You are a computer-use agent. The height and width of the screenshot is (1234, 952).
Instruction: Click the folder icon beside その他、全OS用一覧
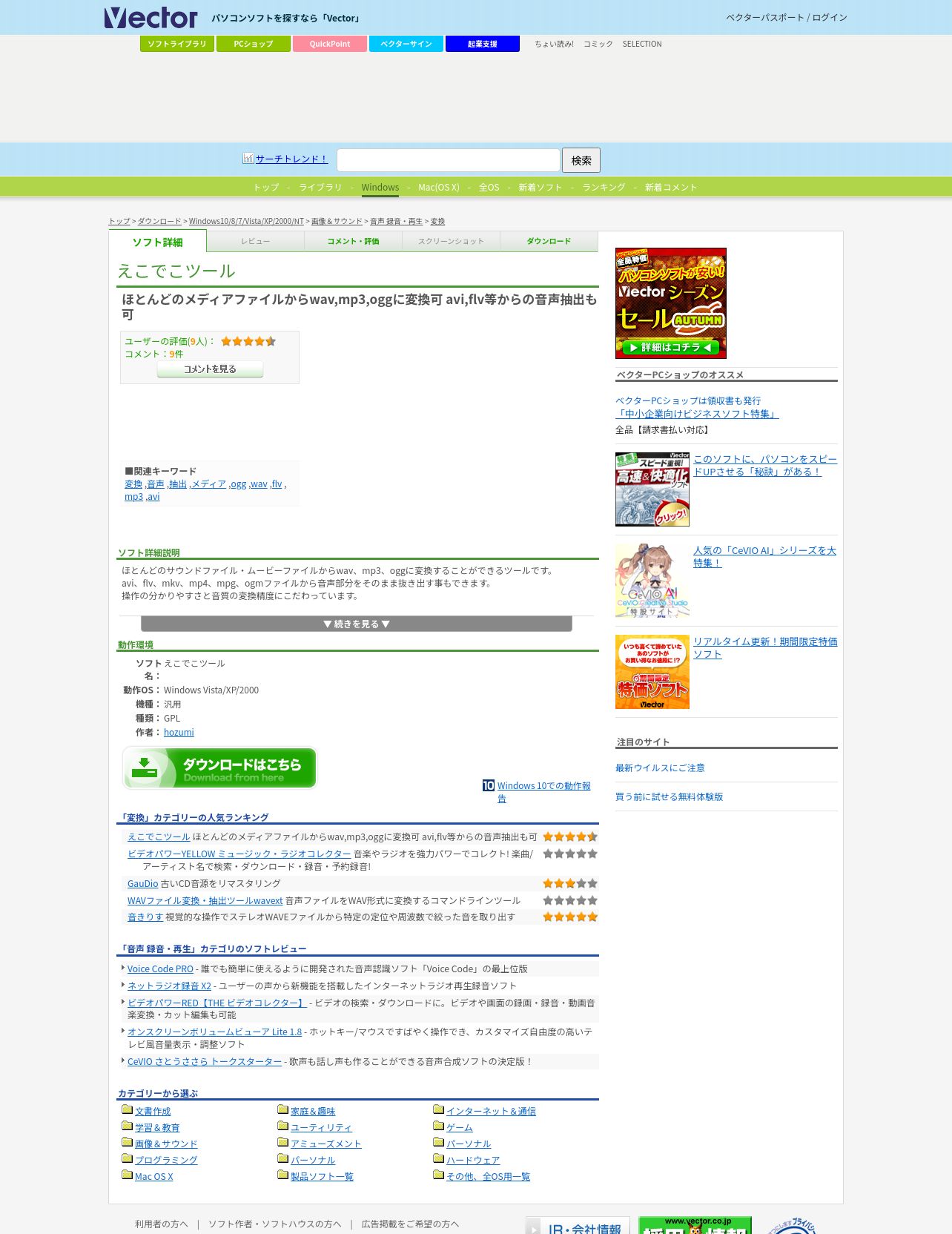point(438,1175)
